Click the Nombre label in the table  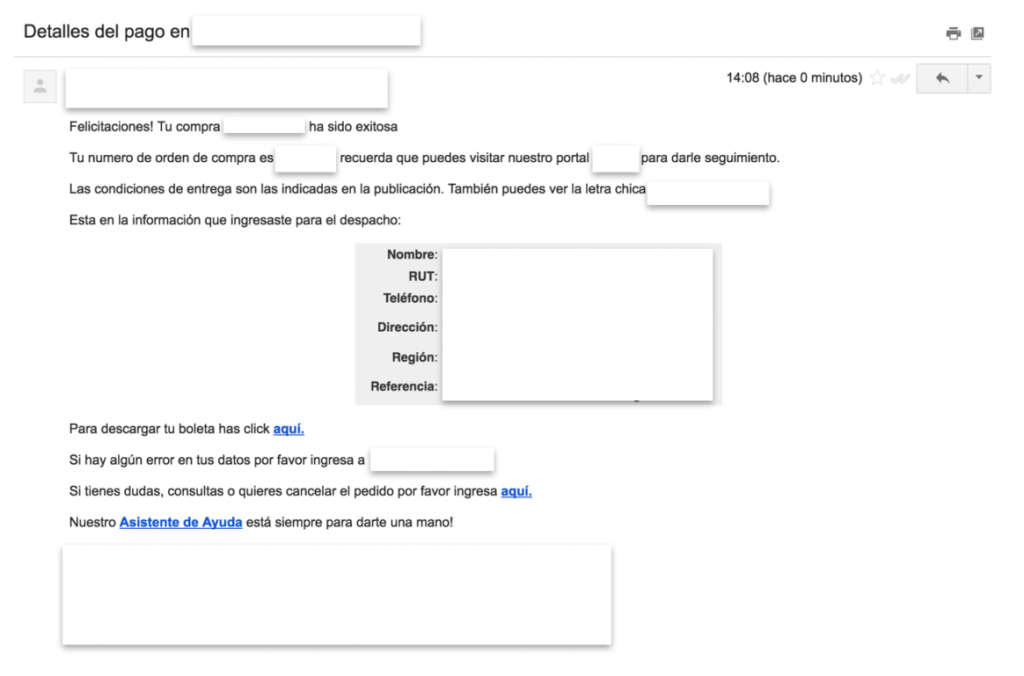tap(412, 255)
